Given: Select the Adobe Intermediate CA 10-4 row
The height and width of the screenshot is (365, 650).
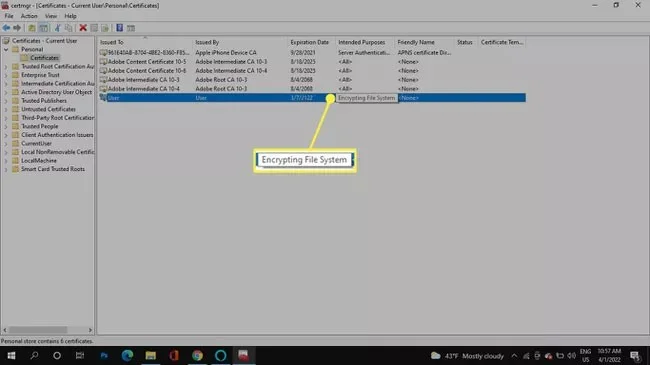Looking at the screenshot, I should 312,89.
